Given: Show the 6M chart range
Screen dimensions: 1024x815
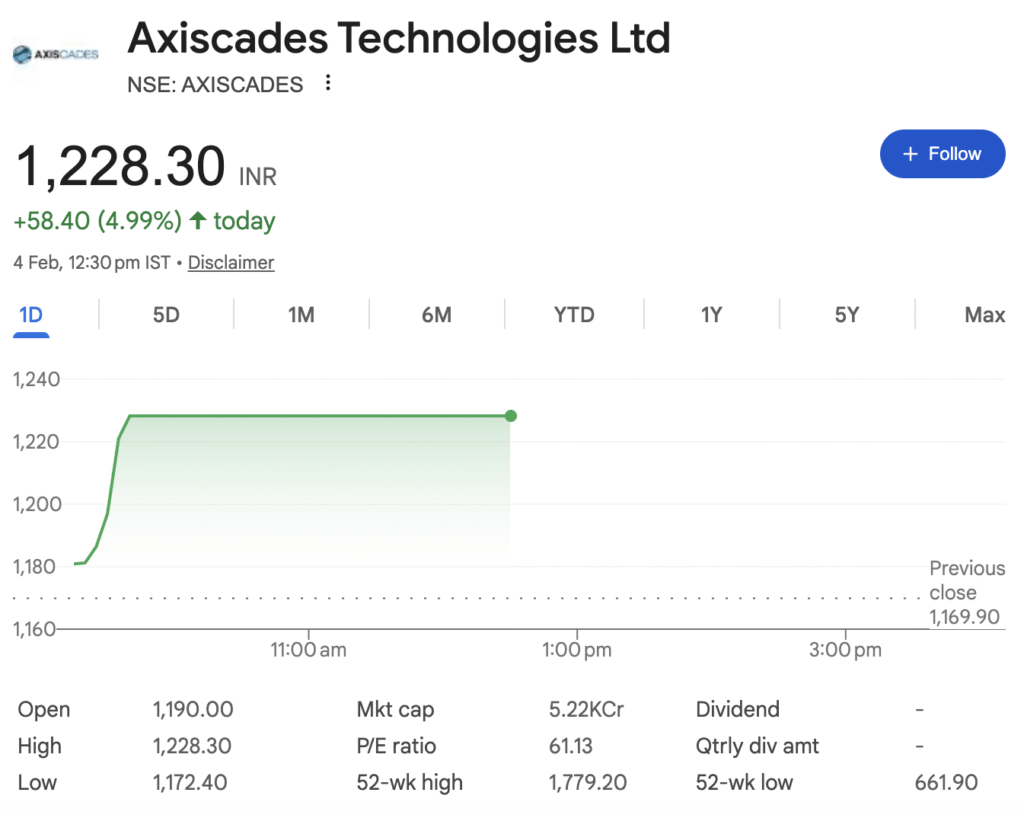Looking at the screenshot, I should coord(437,315).
